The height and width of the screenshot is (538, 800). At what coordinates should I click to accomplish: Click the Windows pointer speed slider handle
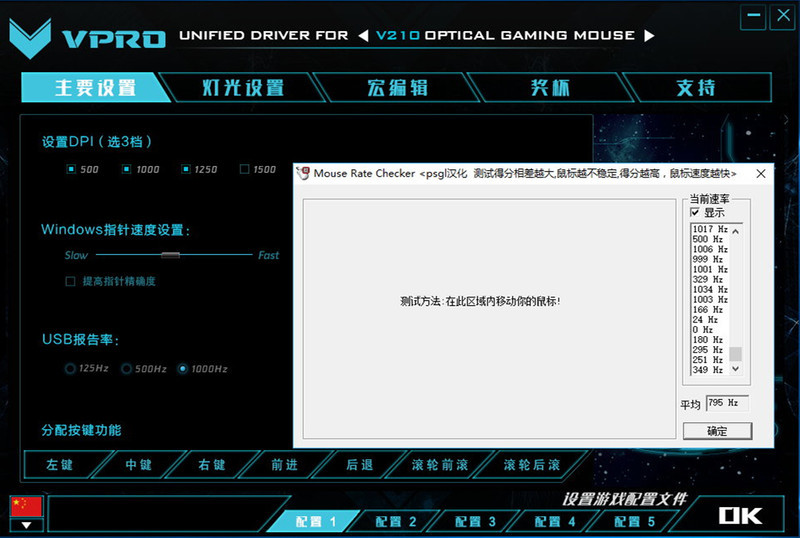coord(170,255)
